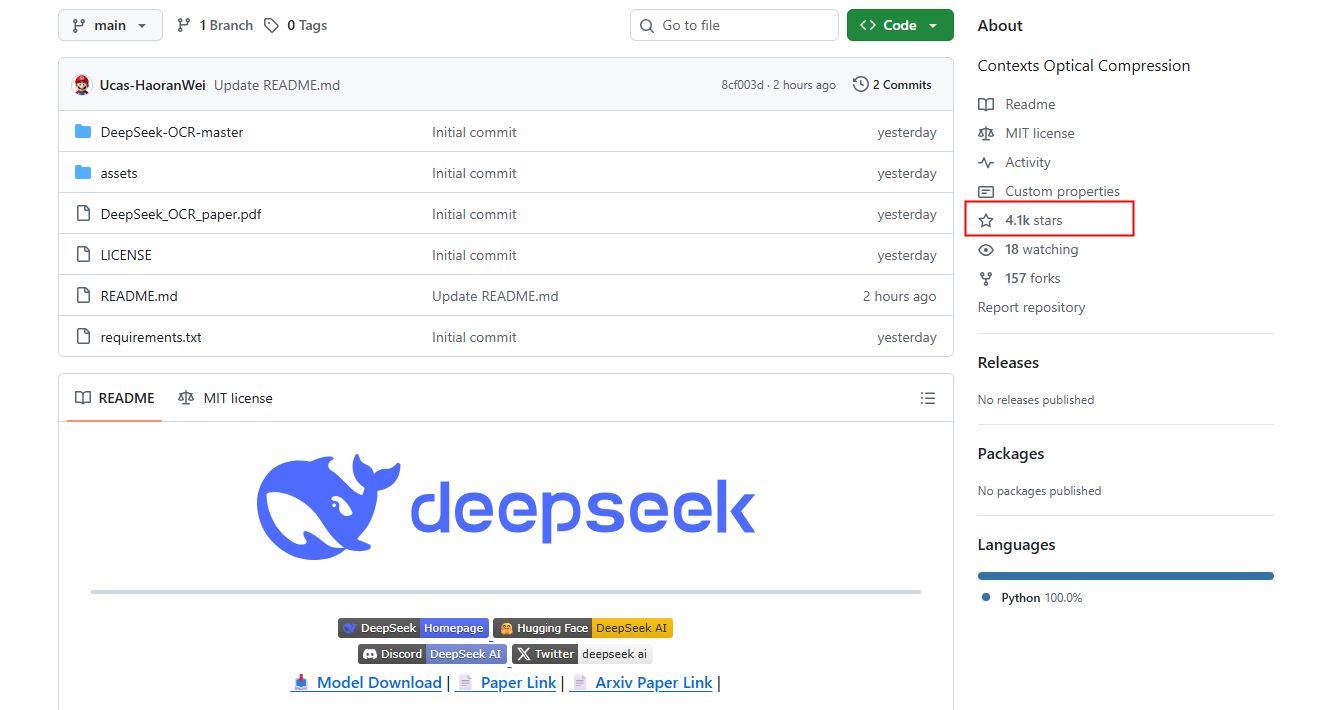
Task: Click the Twitter deepseek ai badge
Action: coord(582,654)
